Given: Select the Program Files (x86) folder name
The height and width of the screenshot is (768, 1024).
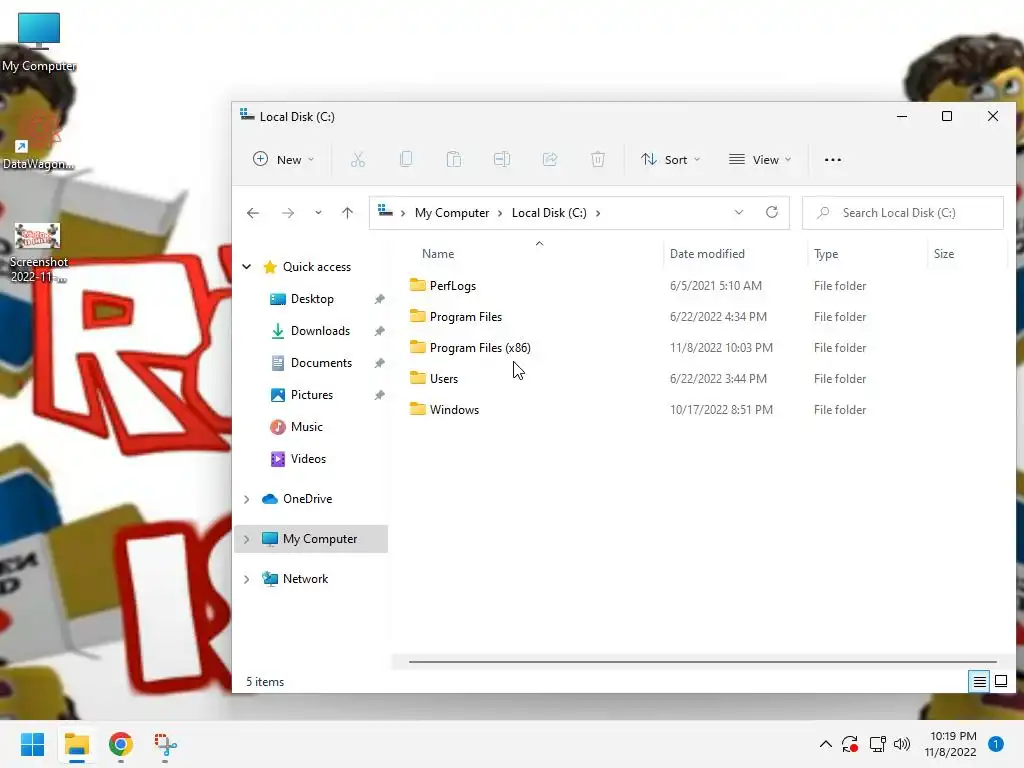Looking at the screenshot, I should (x=480, y=348).
